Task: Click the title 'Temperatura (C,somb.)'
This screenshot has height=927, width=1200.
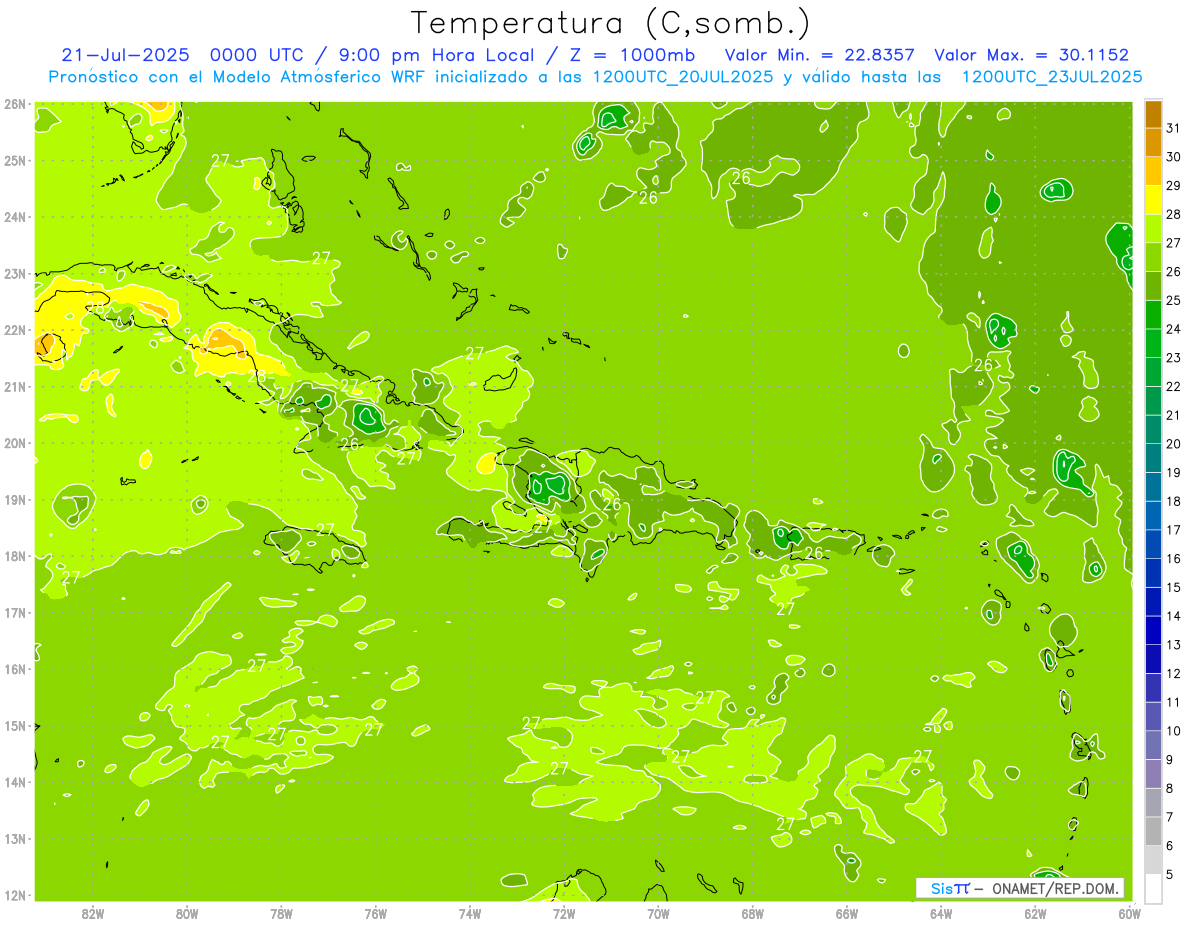Action: 611,23
